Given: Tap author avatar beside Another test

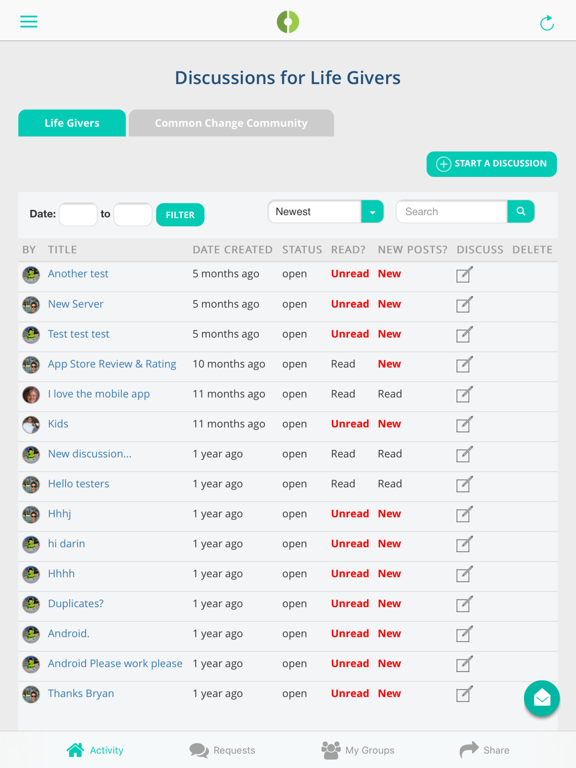Looking at the screenshot, I should pyautogui.click(x=31, y=274).
